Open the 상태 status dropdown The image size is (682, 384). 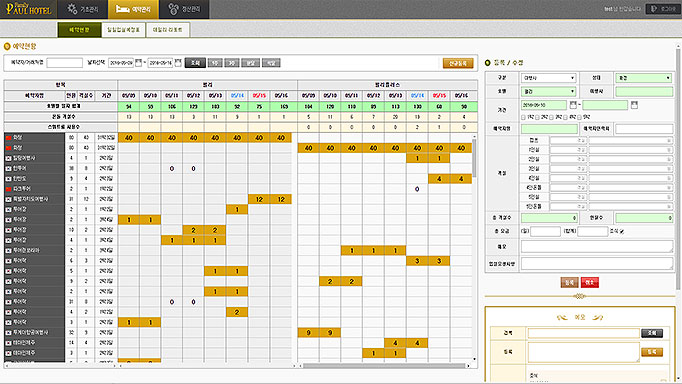pyautogui.click(x=644, y=78)
